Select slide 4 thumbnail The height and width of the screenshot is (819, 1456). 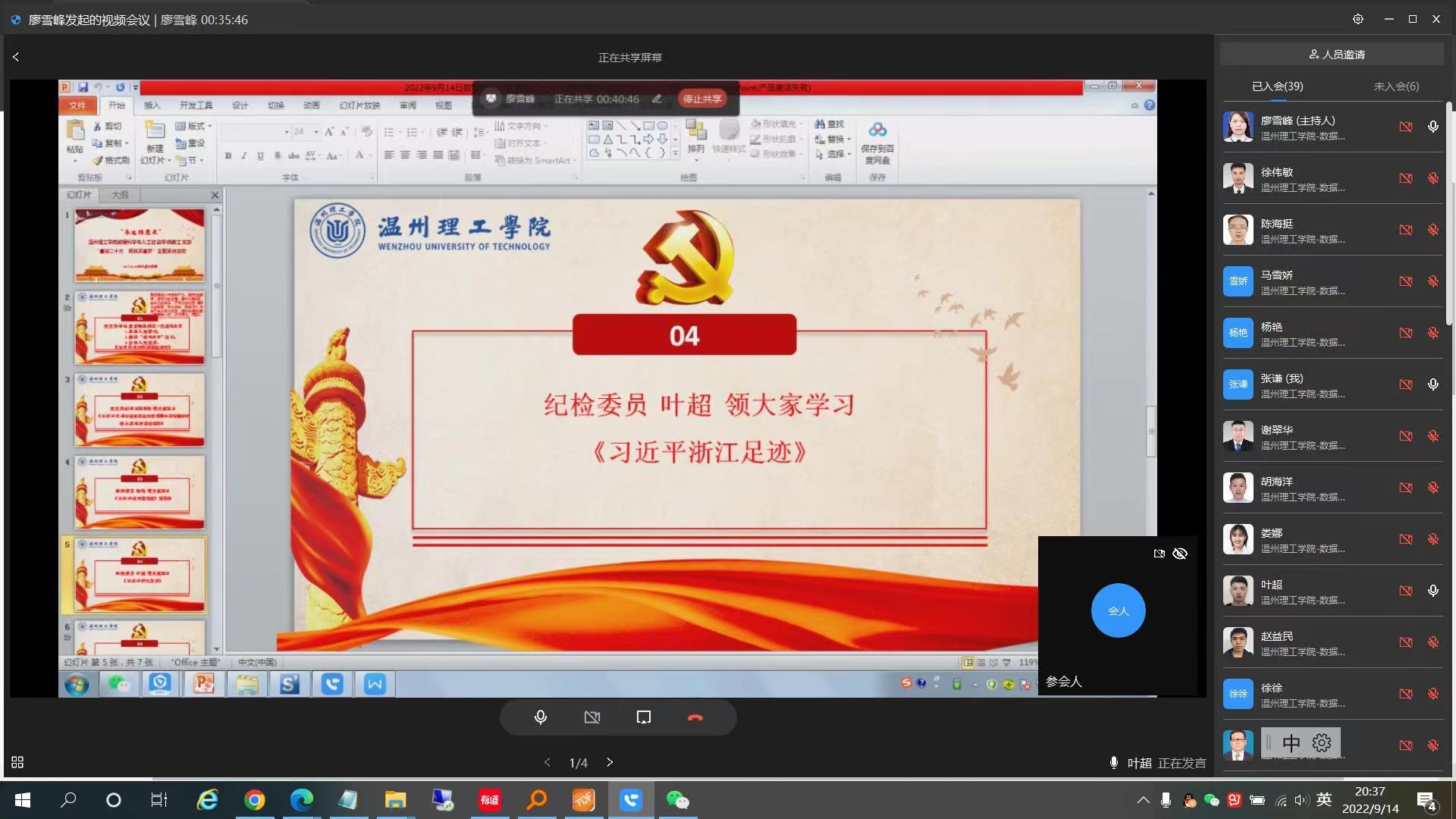[x=140, y=493]
